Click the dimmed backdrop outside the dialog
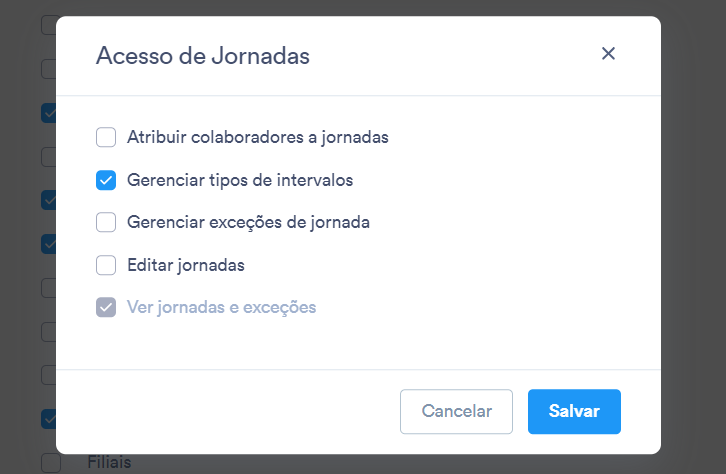This screenshot has height=474, width=726. point(694,231)
